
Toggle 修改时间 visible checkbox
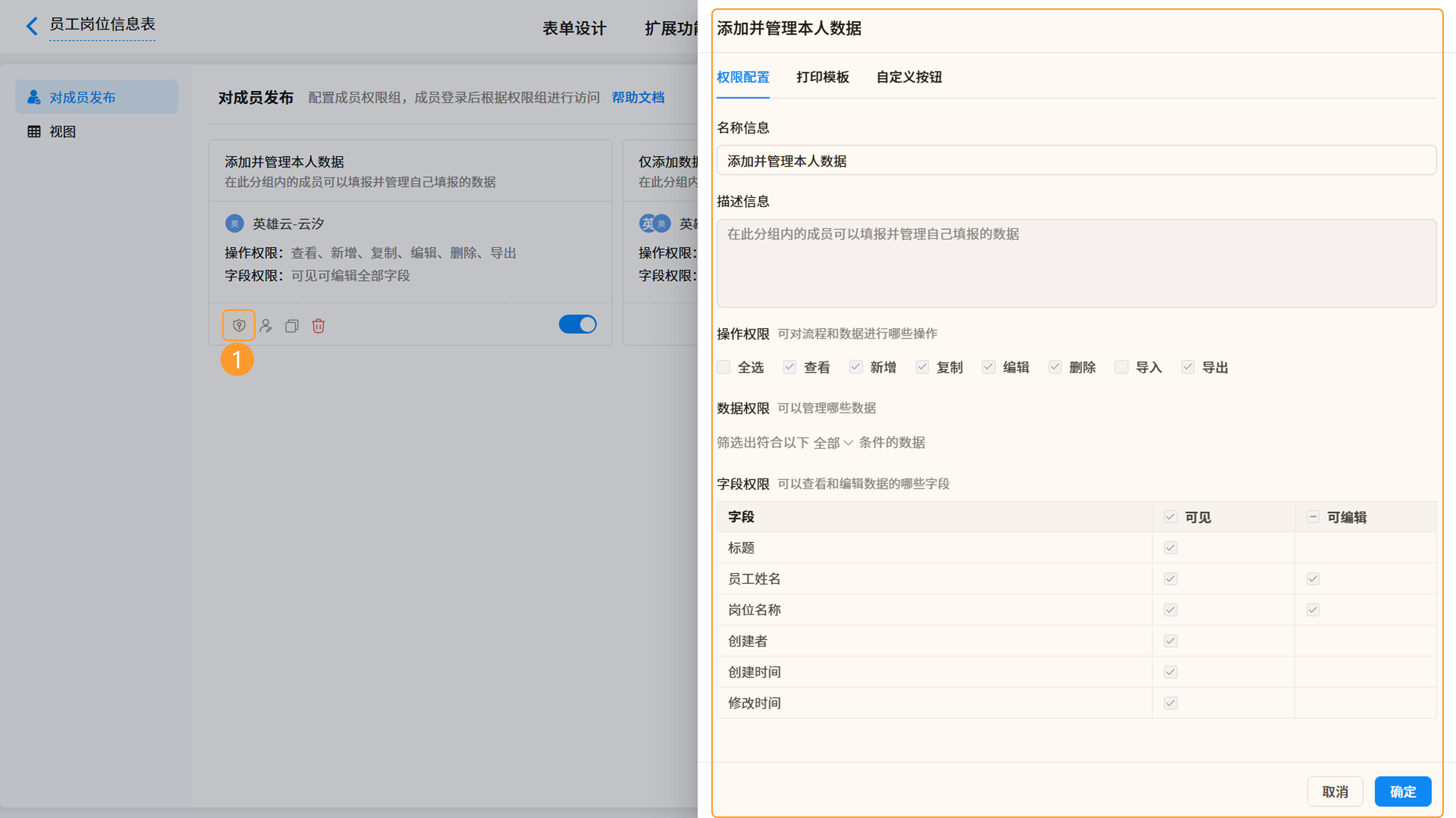pyautogui.click(x=1170, y=703)
